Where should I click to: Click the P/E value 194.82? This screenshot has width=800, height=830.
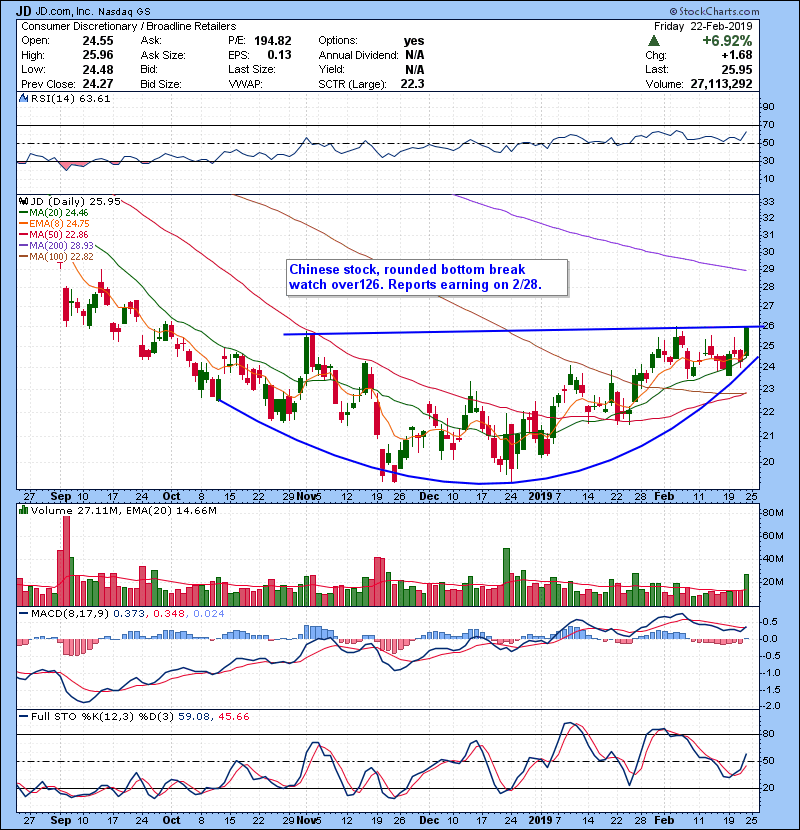point(273,41)
